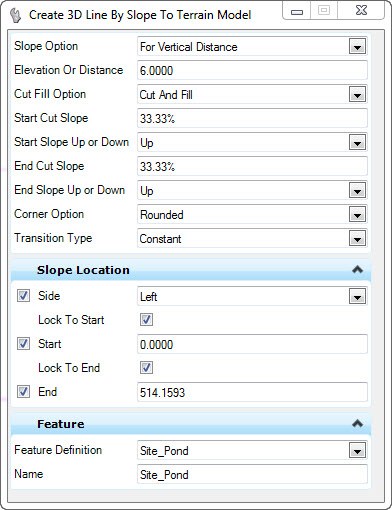Uncheck the Side lock checkbox
392x510 pixels.
click(24, 296)
